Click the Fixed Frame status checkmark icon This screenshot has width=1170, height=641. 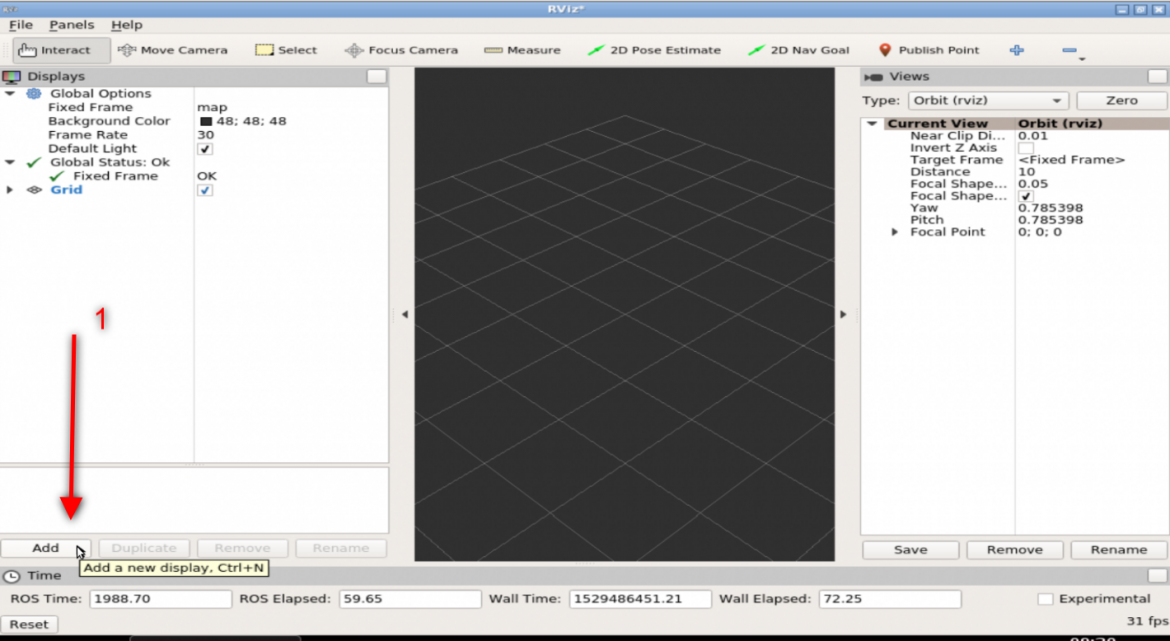click(57, 176)
